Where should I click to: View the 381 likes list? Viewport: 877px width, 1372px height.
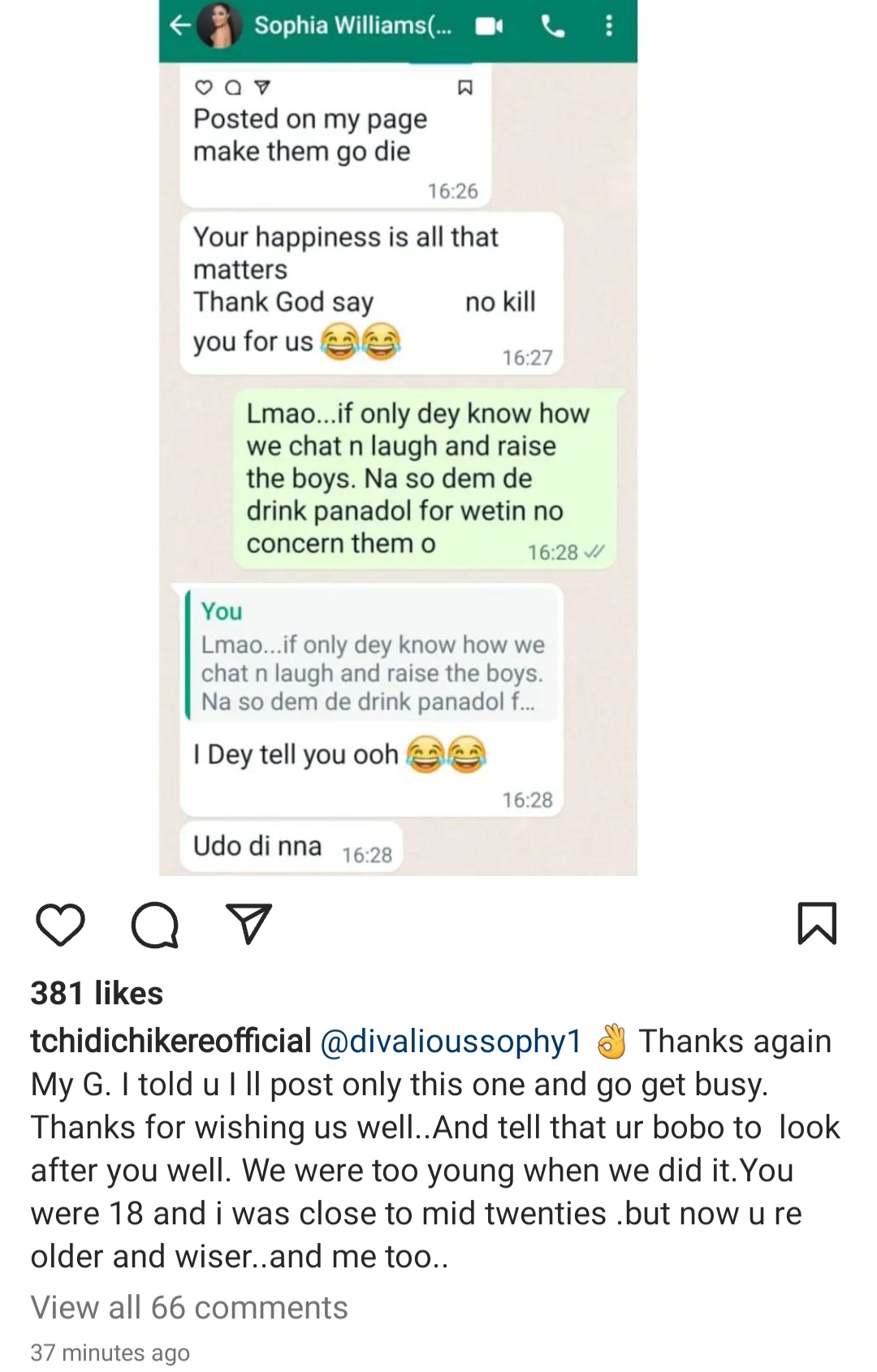(97, 993)
